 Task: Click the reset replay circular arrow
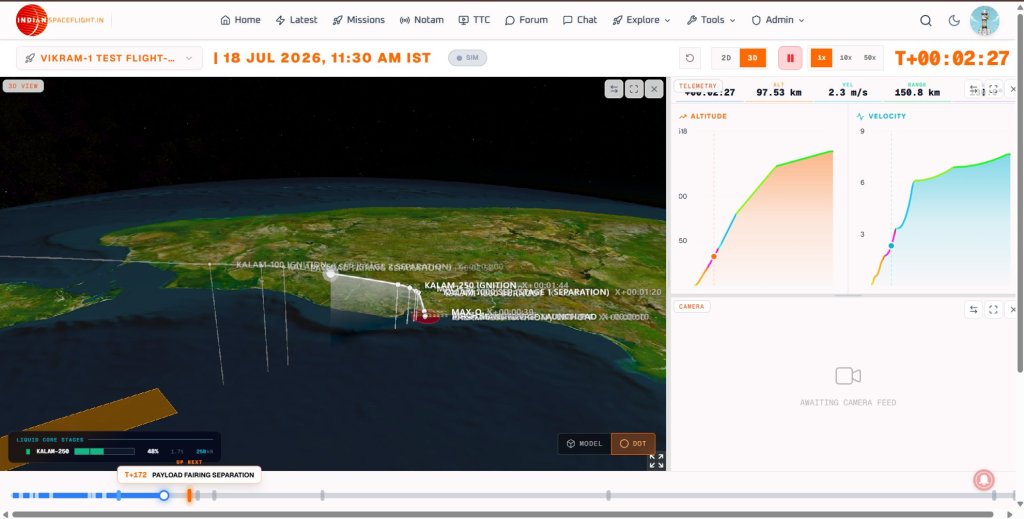(x=690, y=58)
